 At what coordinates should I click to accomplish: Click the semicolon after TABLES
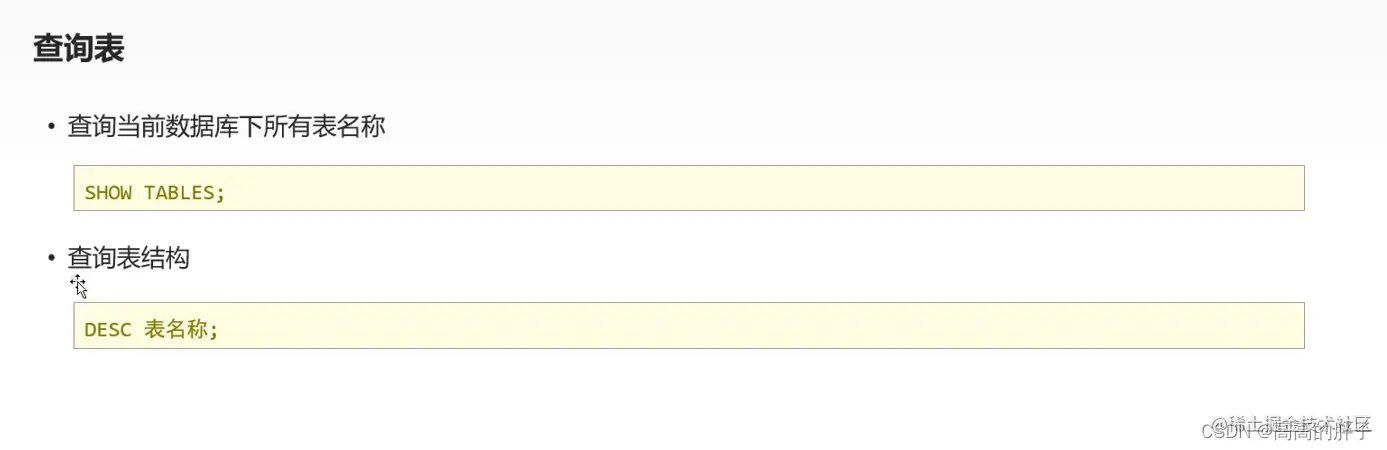(222, 192)
